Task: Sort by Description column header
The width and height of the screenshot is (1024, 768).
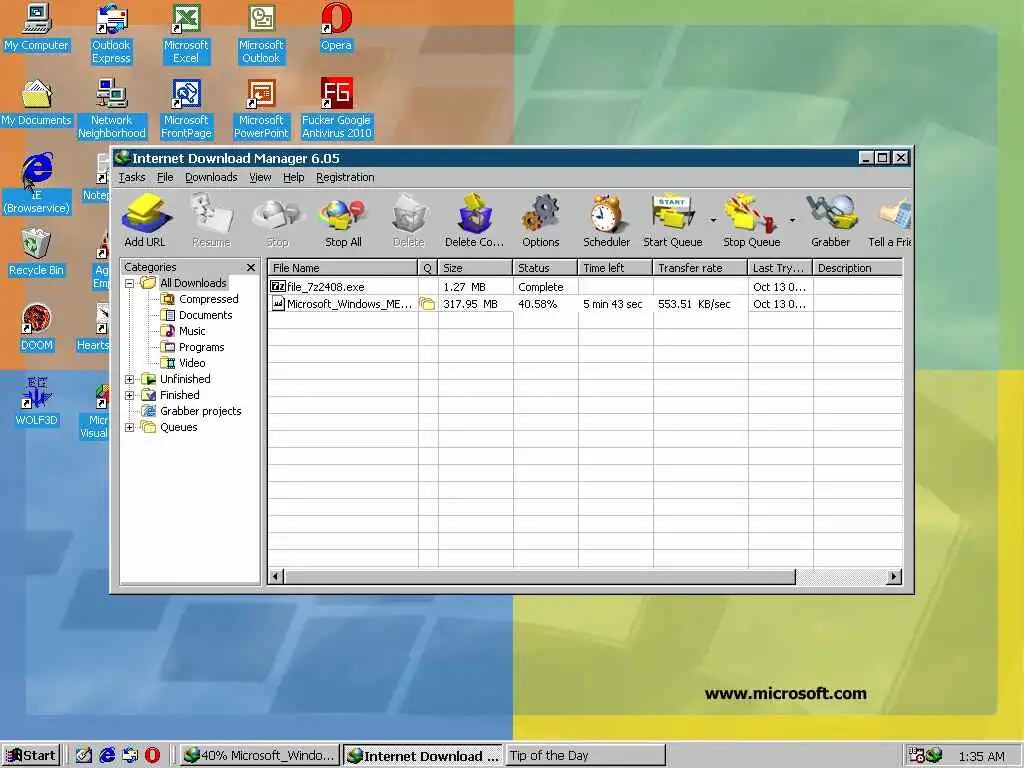Action: (857, 268)
